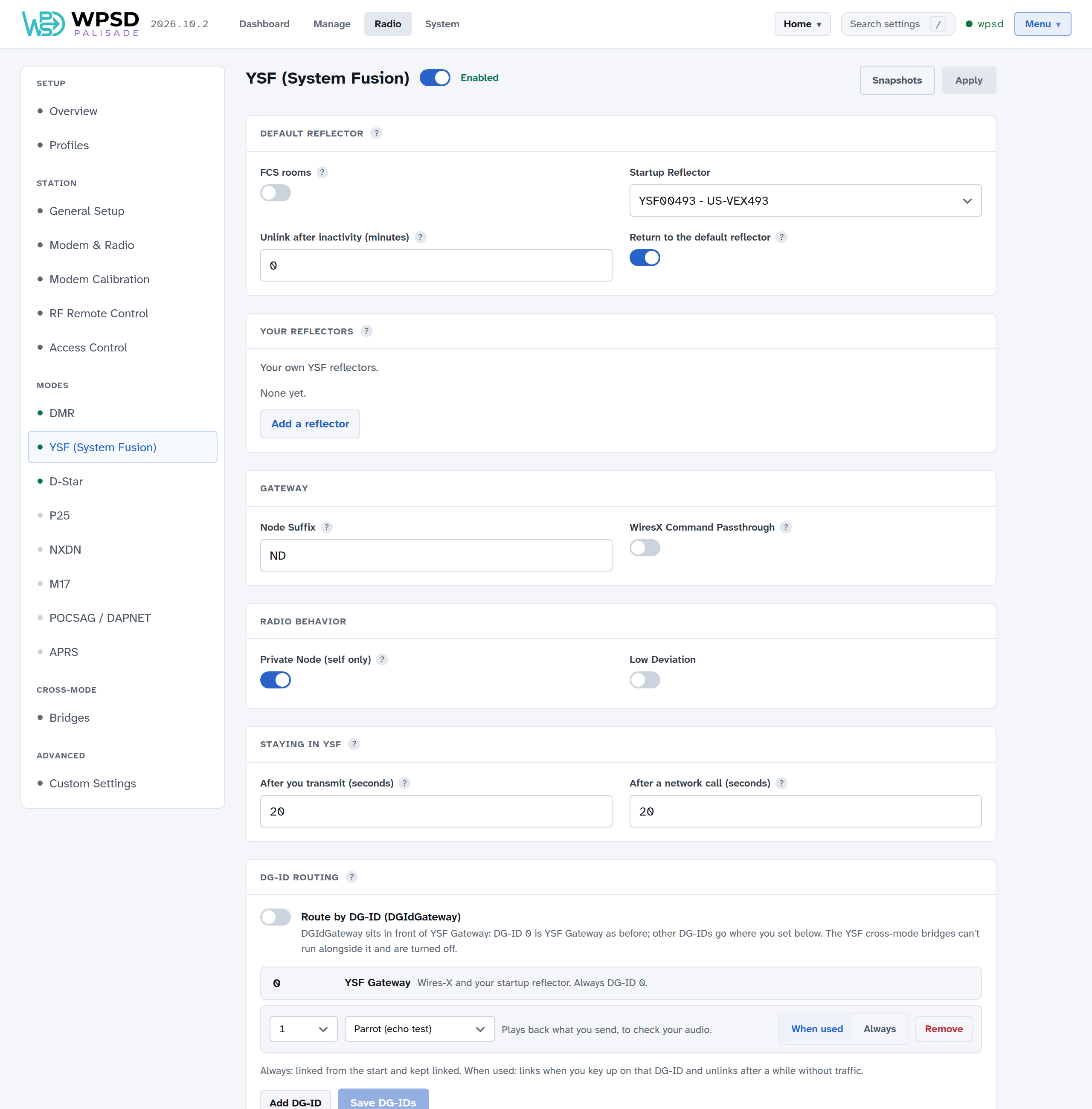
Task: Open the System tab
Action: click(442, 24)
